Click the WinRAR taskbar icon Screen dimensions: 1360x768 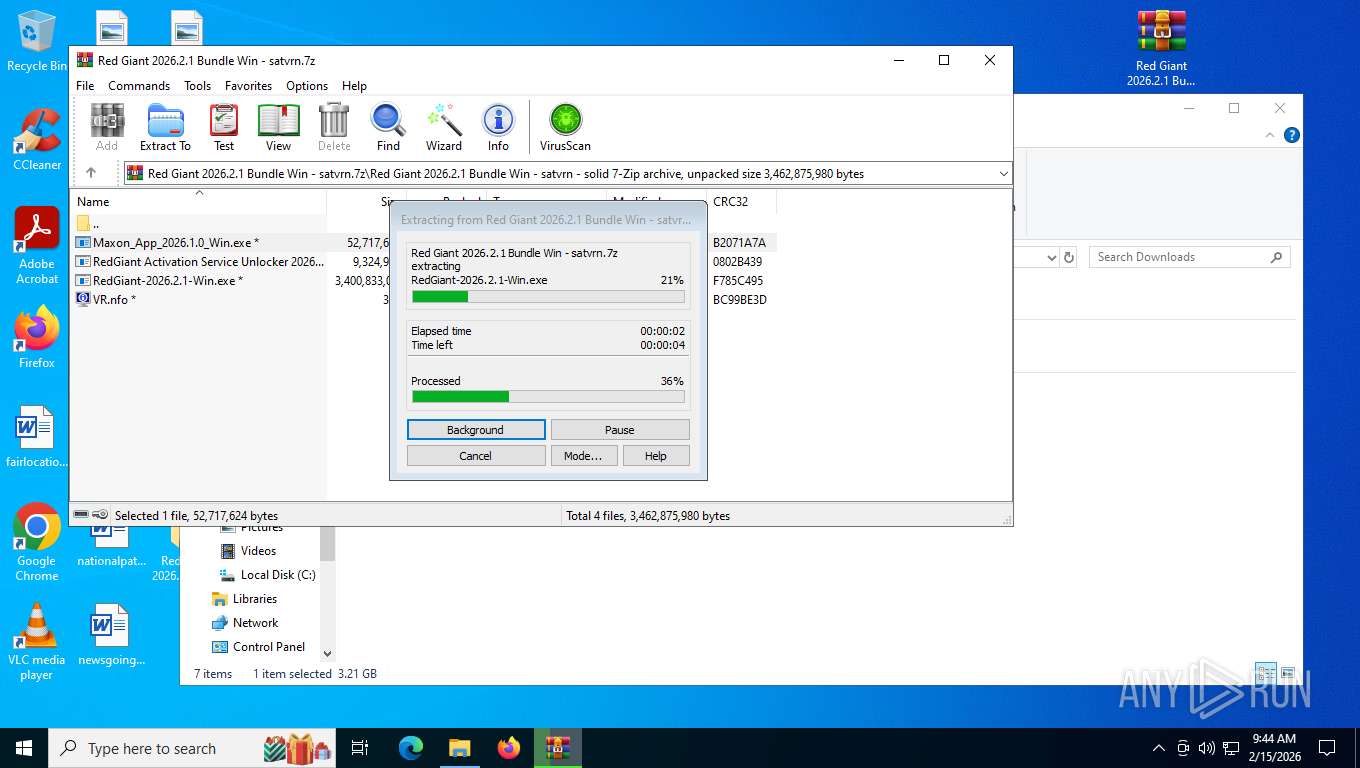(x=557, y=748)
